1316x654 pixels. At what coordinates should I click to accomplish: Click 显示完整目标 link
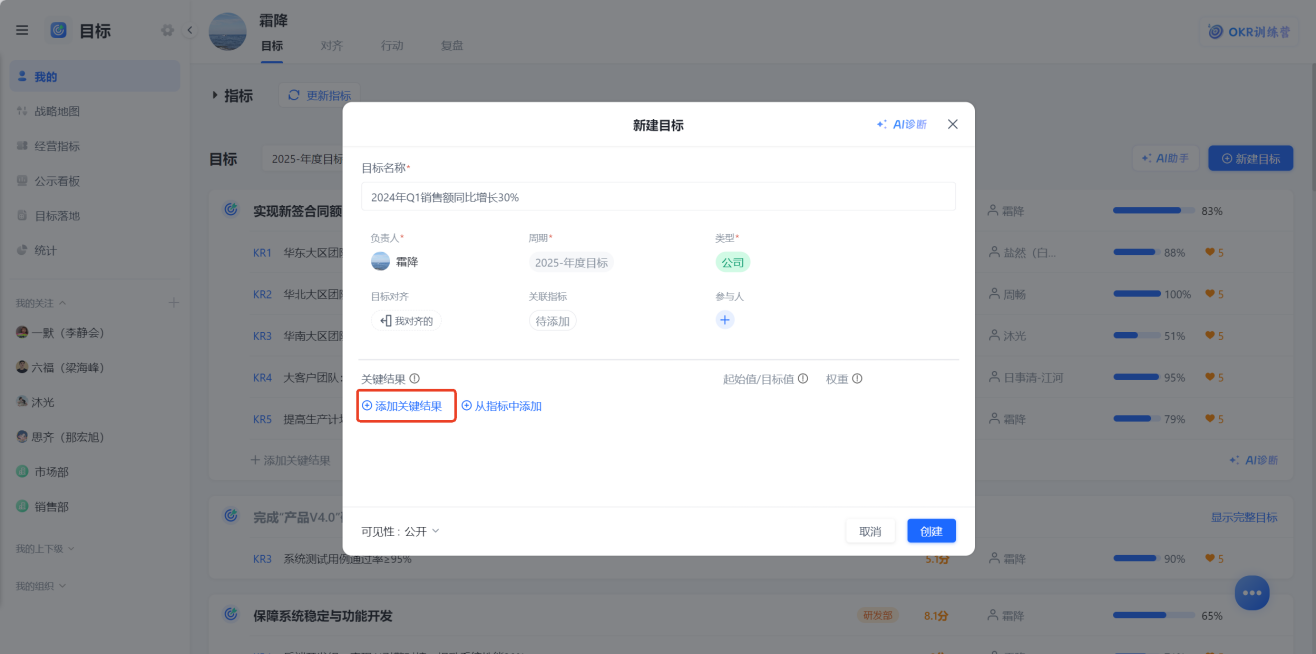[1244, 517]
